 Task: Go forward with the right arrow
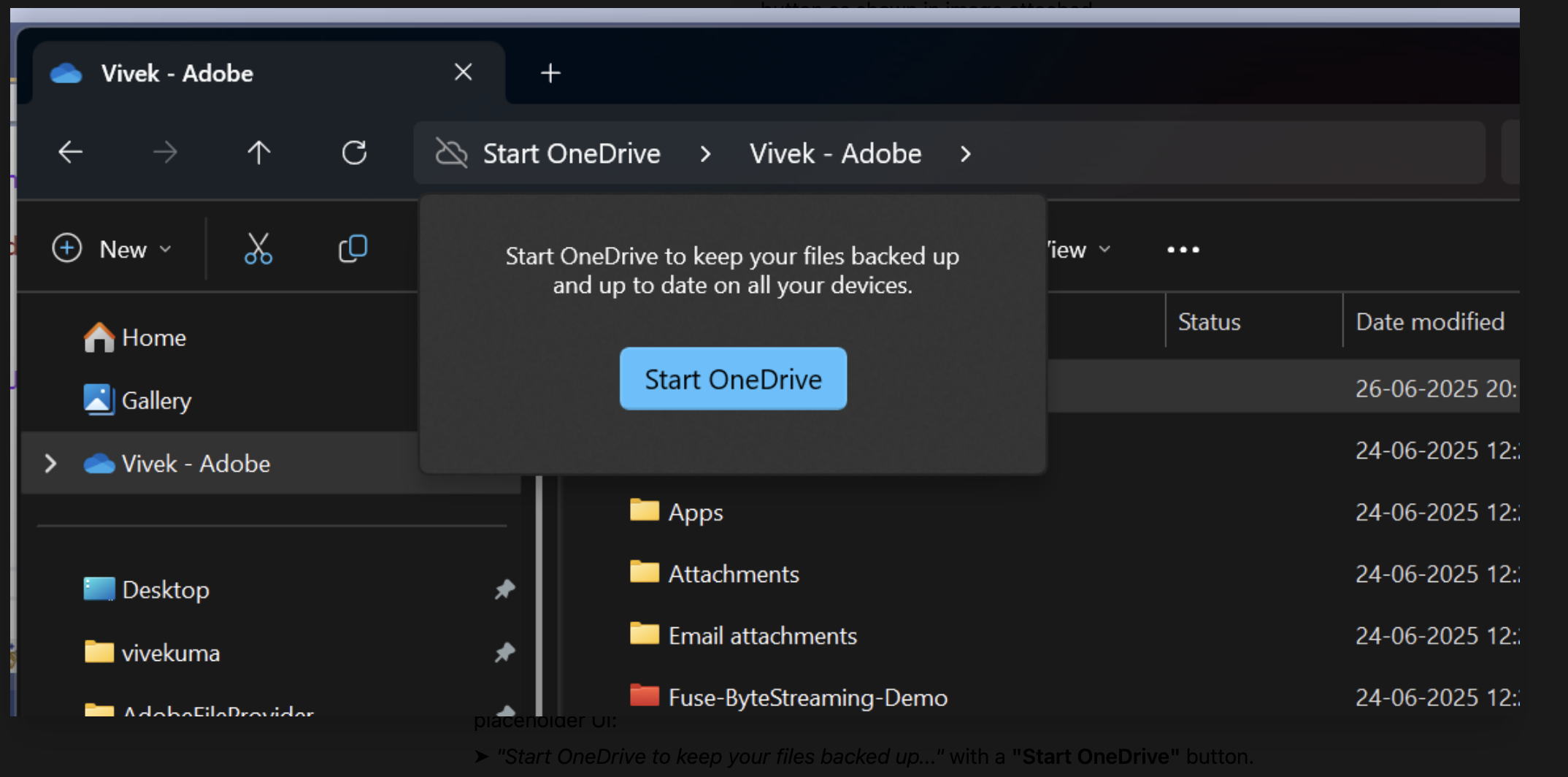click(x=165, y=152)
